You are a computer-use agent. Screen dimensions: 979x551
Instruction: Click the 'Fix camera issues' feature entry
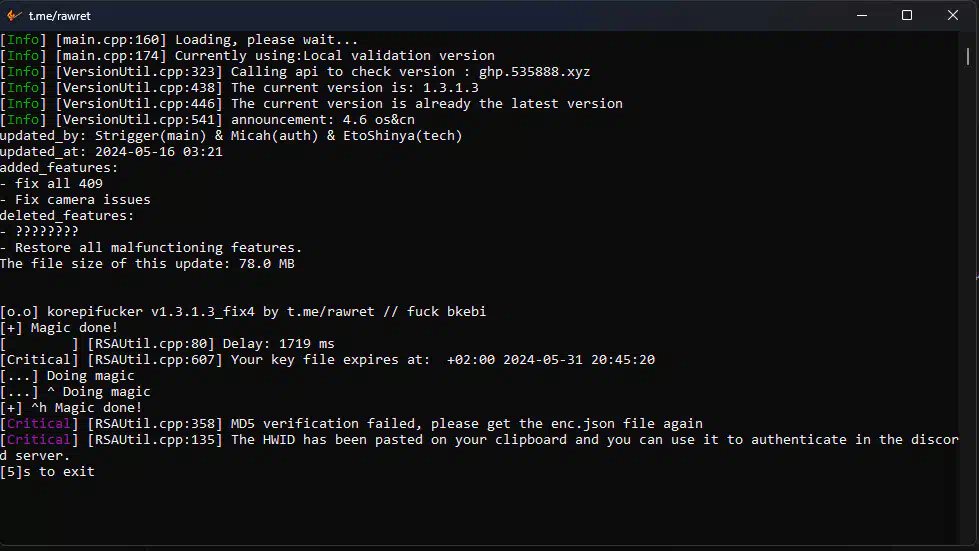82,200
